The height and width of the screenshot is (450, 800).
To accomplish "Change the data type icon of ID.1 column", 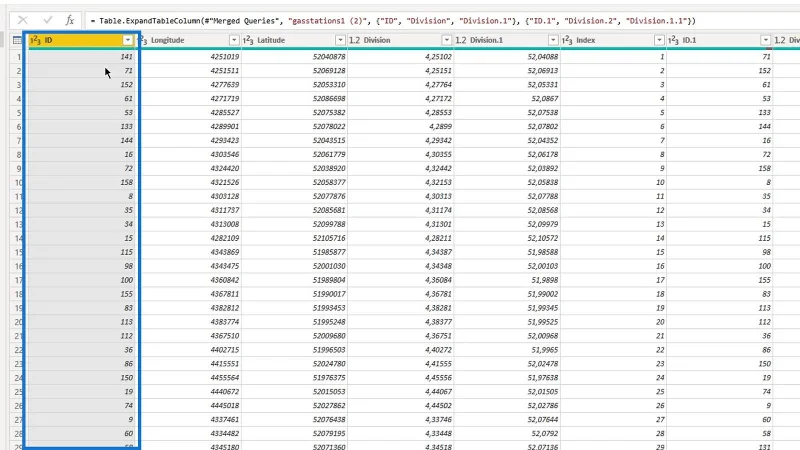I will pos(673,40).
